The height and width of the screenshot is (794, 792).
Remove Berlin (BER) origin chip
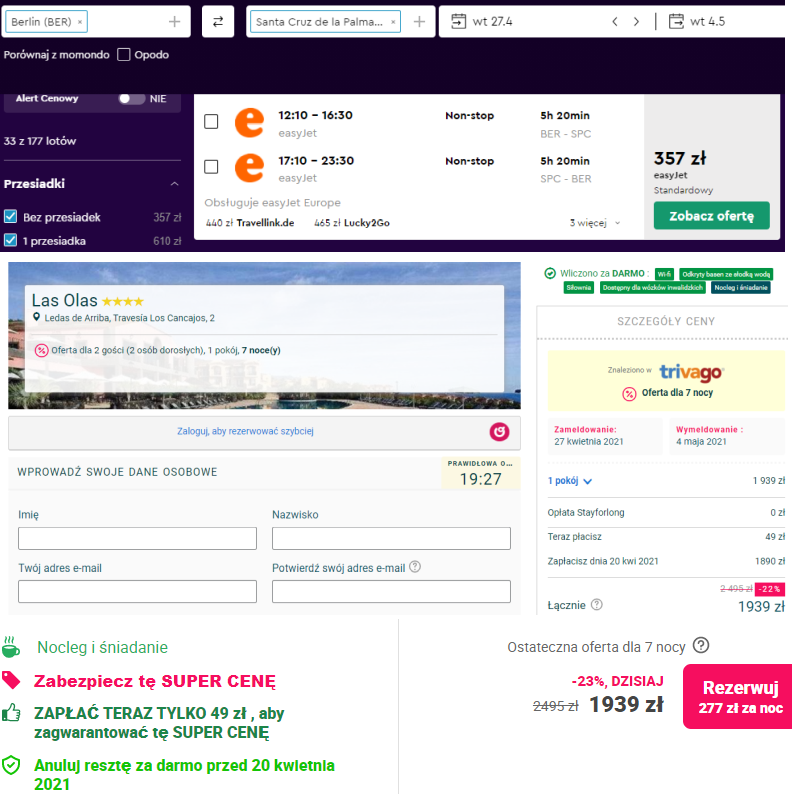click(80, 22)
